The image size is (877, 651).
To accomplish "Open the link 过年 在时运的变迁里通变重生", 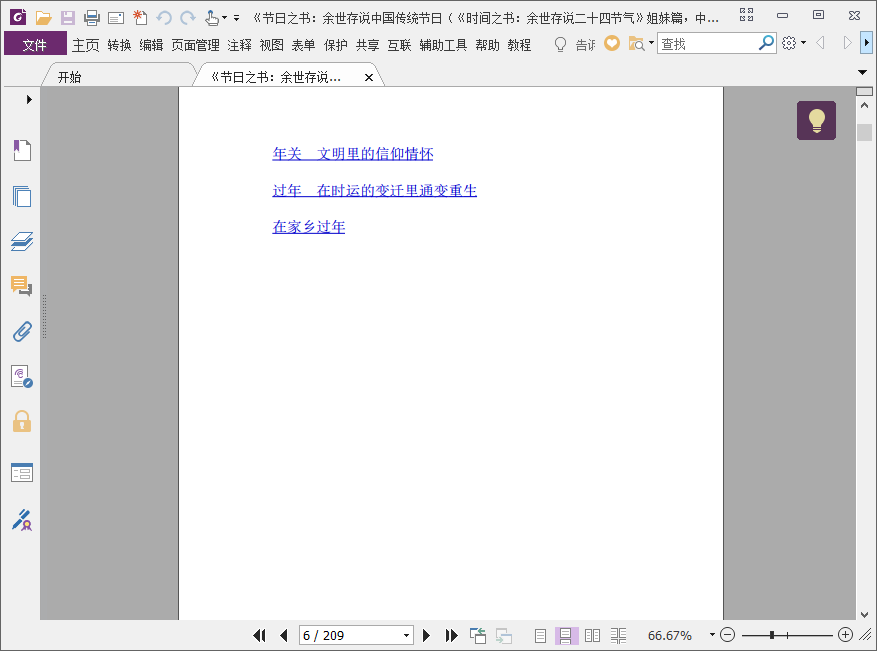I will [x=375, y=190].
